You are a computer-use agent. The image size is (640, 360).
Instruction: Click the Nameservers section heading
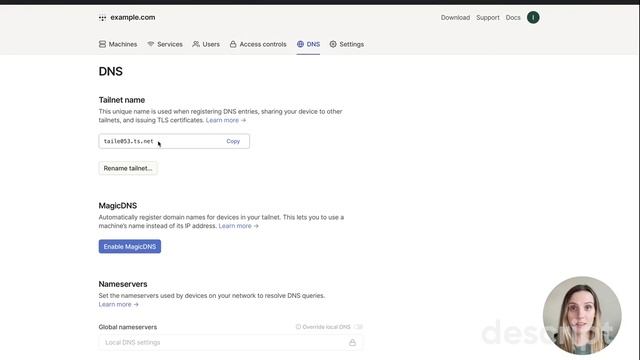[x=123, y=284]
